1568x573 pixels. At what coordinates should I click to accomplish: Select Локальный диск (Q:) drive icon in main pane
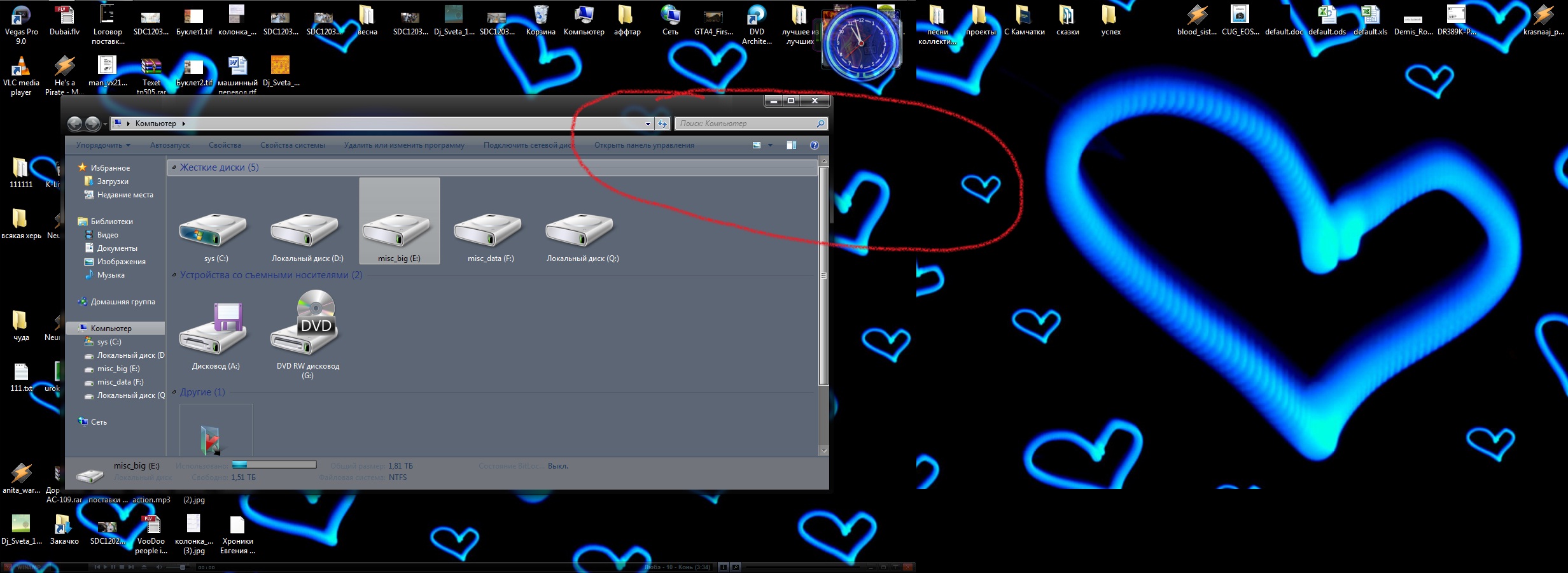point(580,230)
